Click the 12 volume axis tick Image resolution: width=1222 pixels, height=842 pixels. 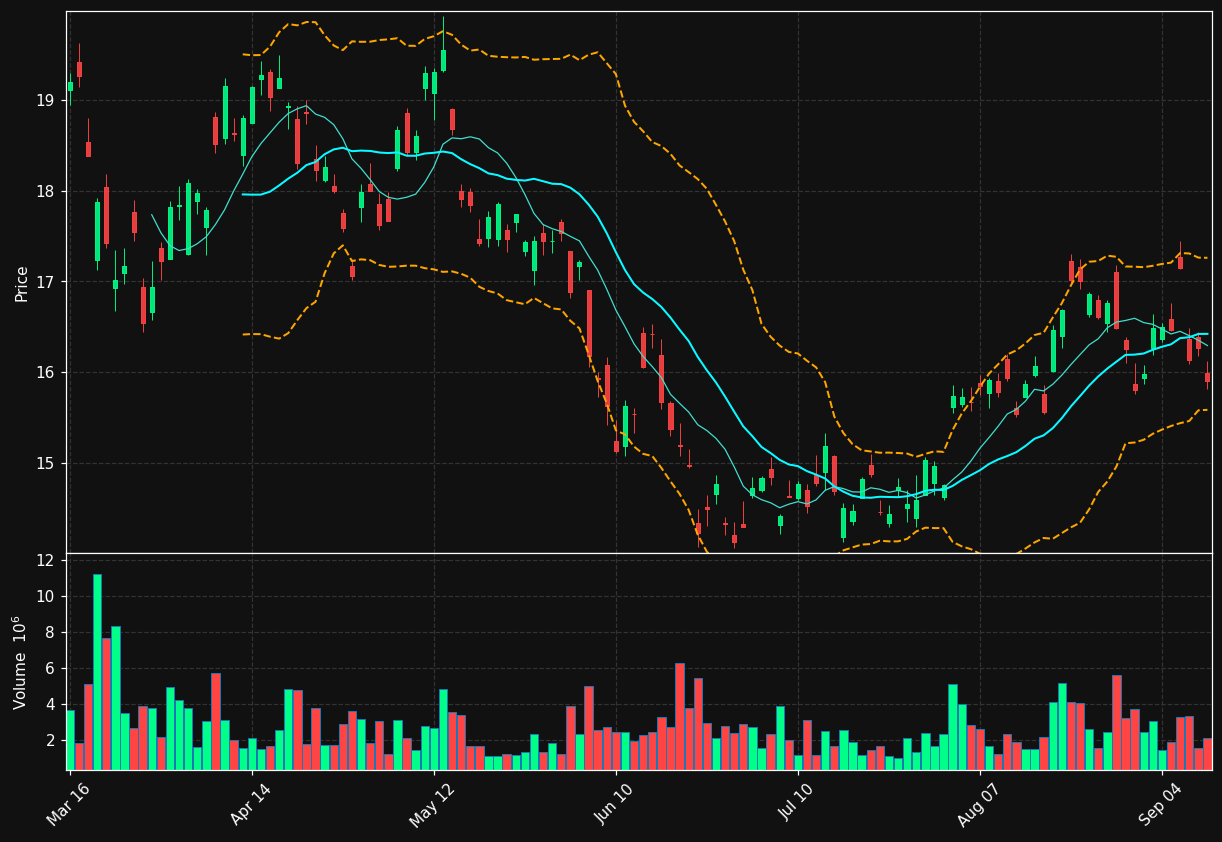point(45,560)
